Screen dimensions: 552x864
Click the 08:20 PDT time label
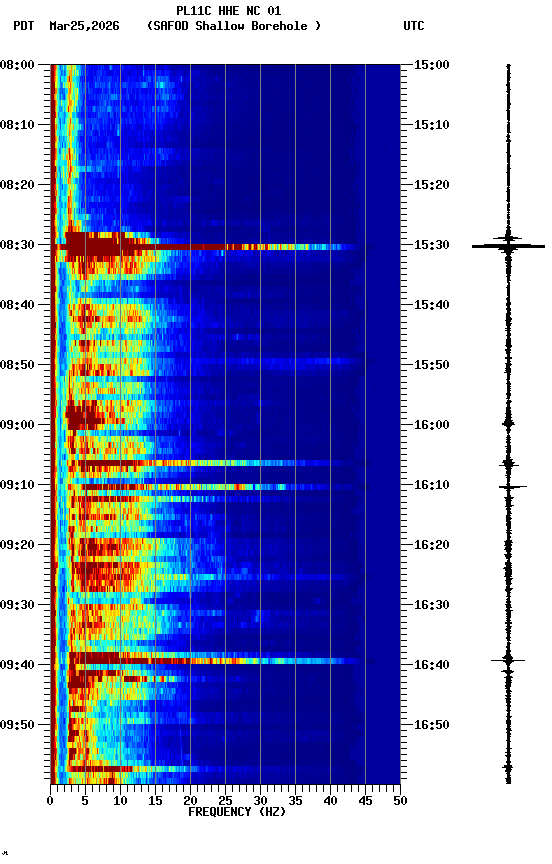click(17, 185)
